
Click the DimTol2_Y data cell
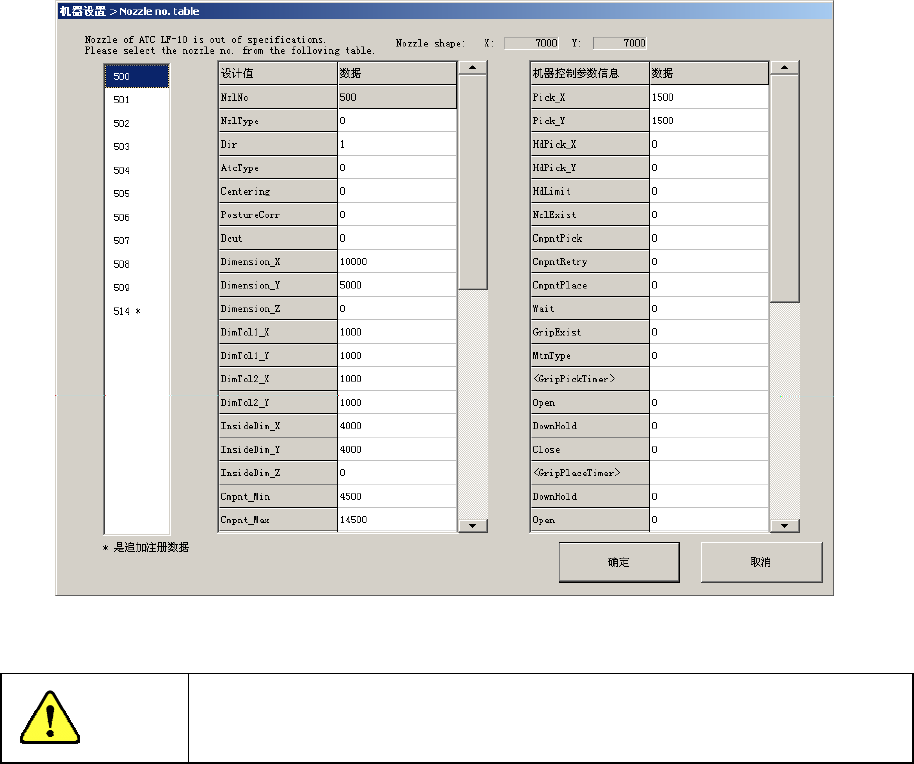(x=397, y=403)
